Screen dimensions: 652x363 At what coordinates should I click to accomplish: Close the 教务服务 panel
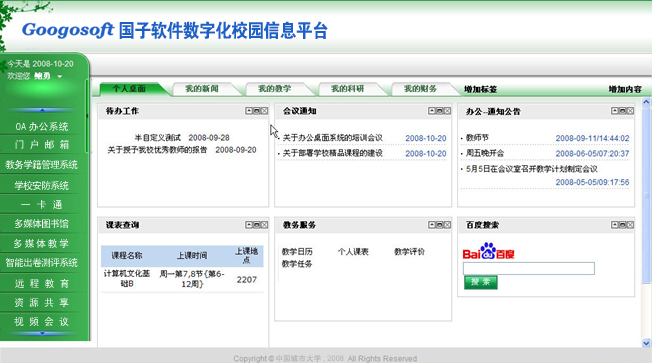[447, 225]
